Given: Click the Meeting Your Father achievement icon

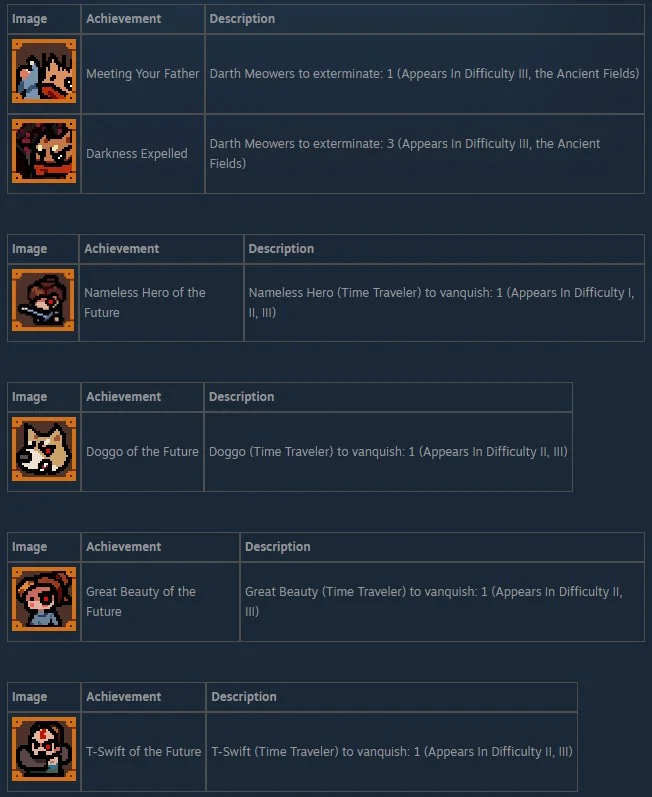Looking at the screenshot, I should (x=44, y=71).
